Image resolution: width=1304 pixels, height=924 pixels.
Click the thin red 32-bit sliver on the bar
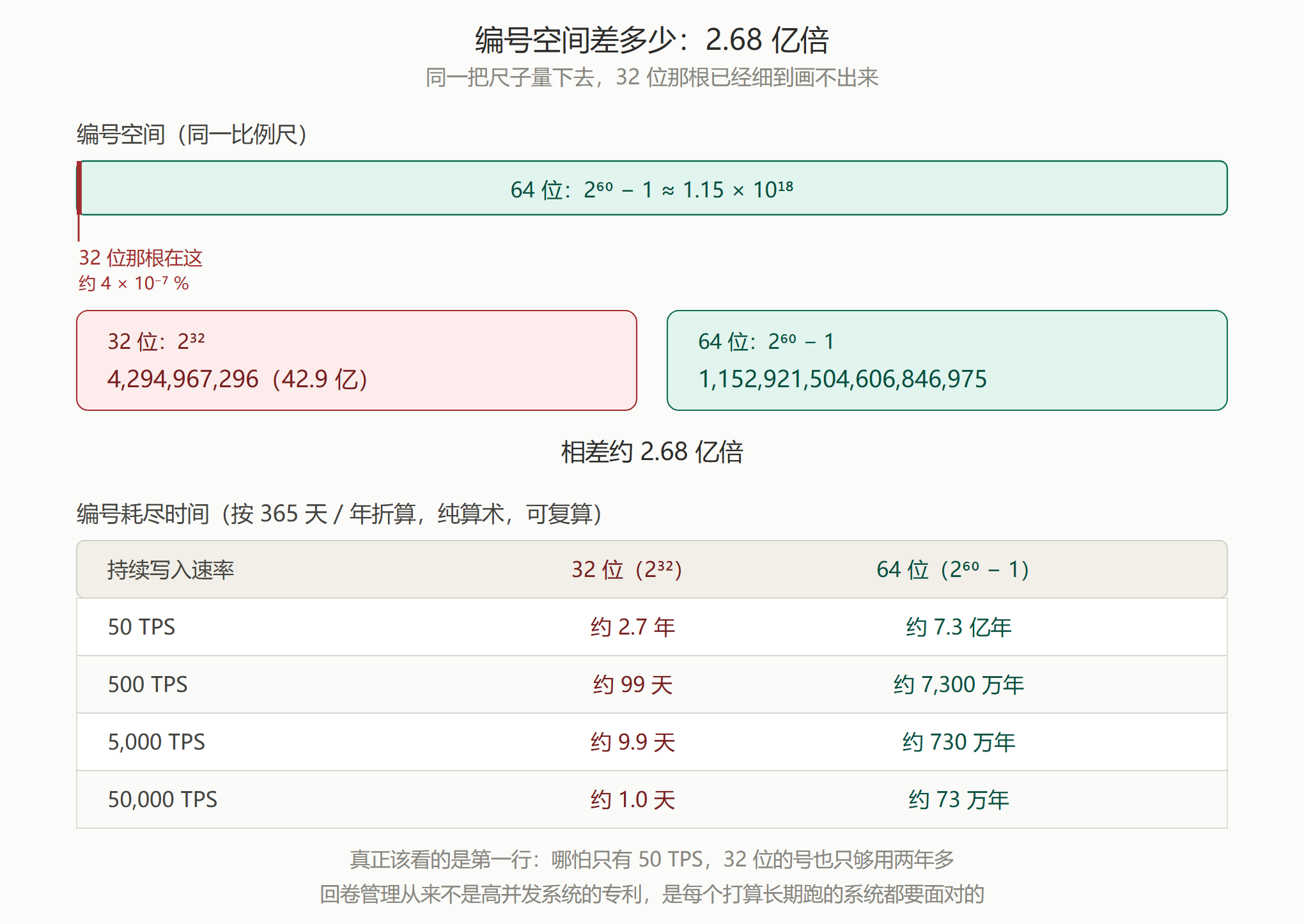point(79,188)
